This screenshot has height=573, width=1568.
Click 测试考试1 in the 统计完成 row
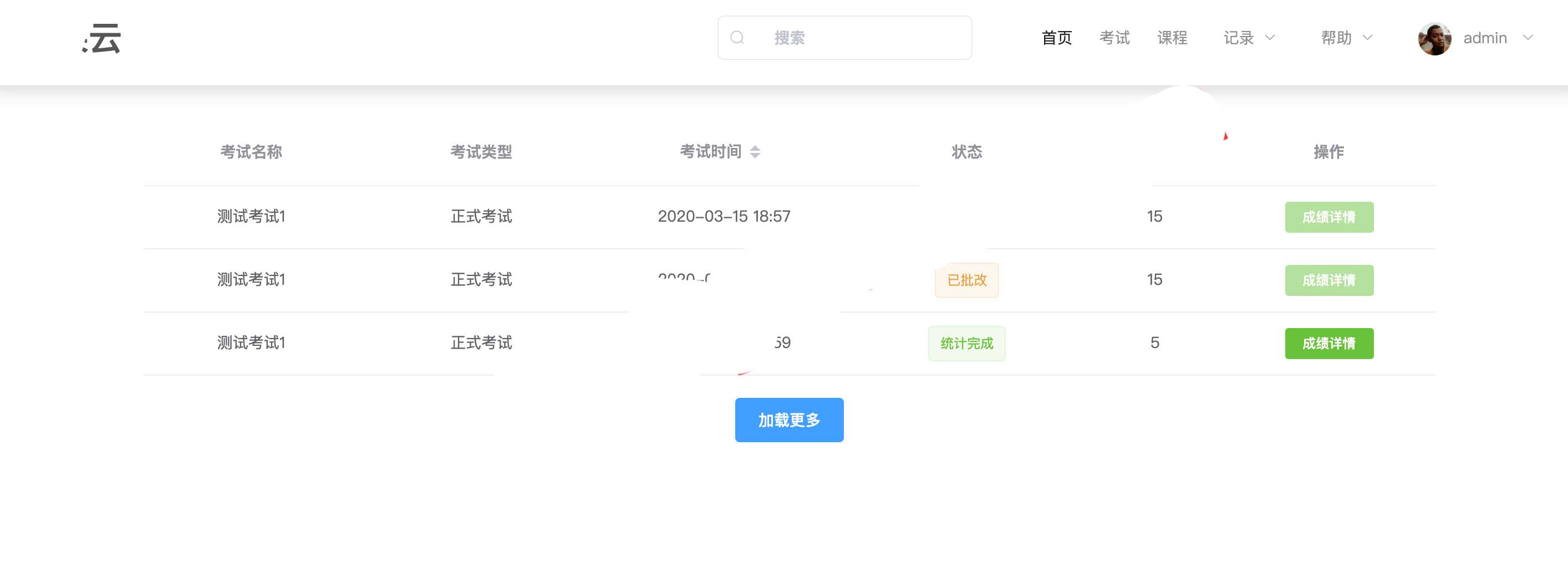251,343
